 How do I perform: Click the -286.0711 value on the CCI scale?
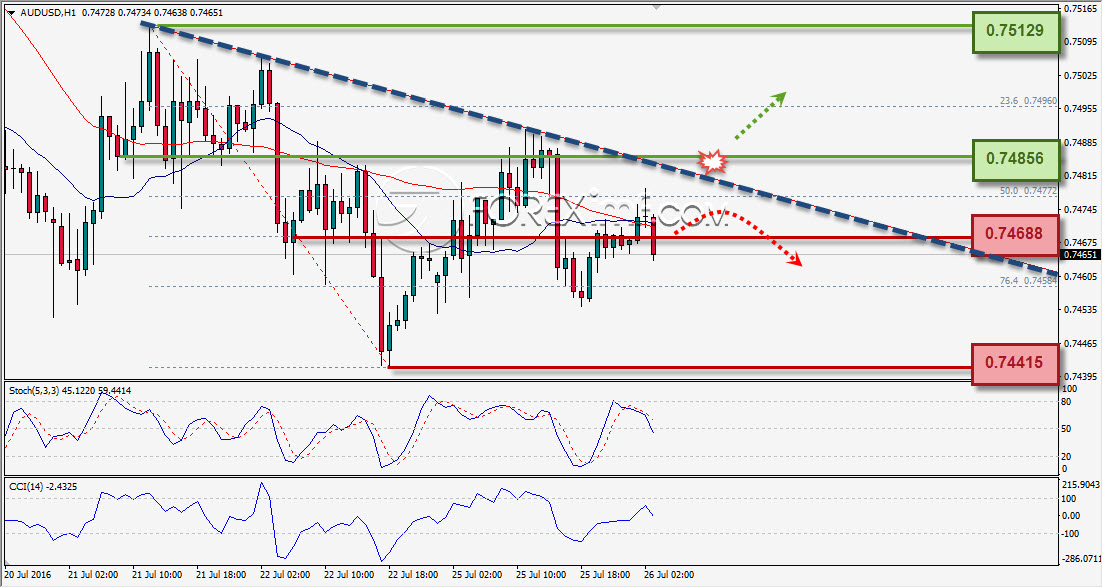pyautogui.click(x=1080, y=559)
